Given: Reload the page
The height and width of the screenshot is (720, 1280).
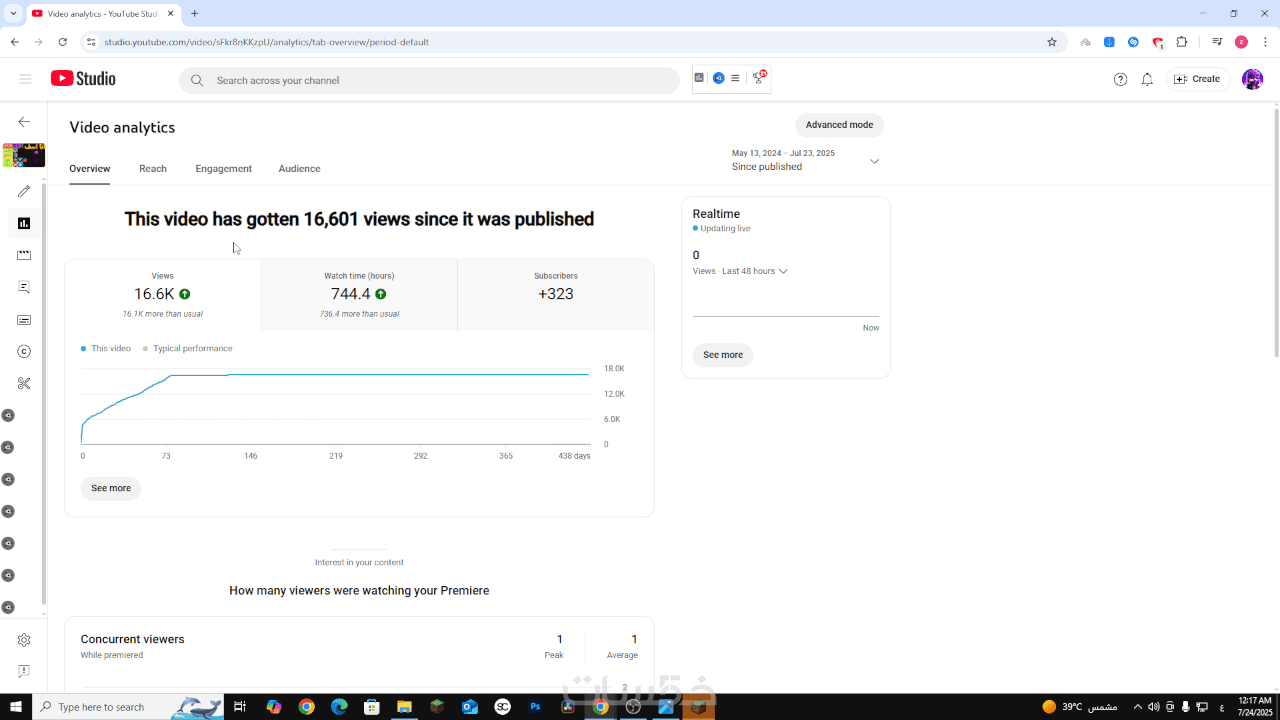Looking at the screenshot, I should pyautogui.click(x=63, y=42).
